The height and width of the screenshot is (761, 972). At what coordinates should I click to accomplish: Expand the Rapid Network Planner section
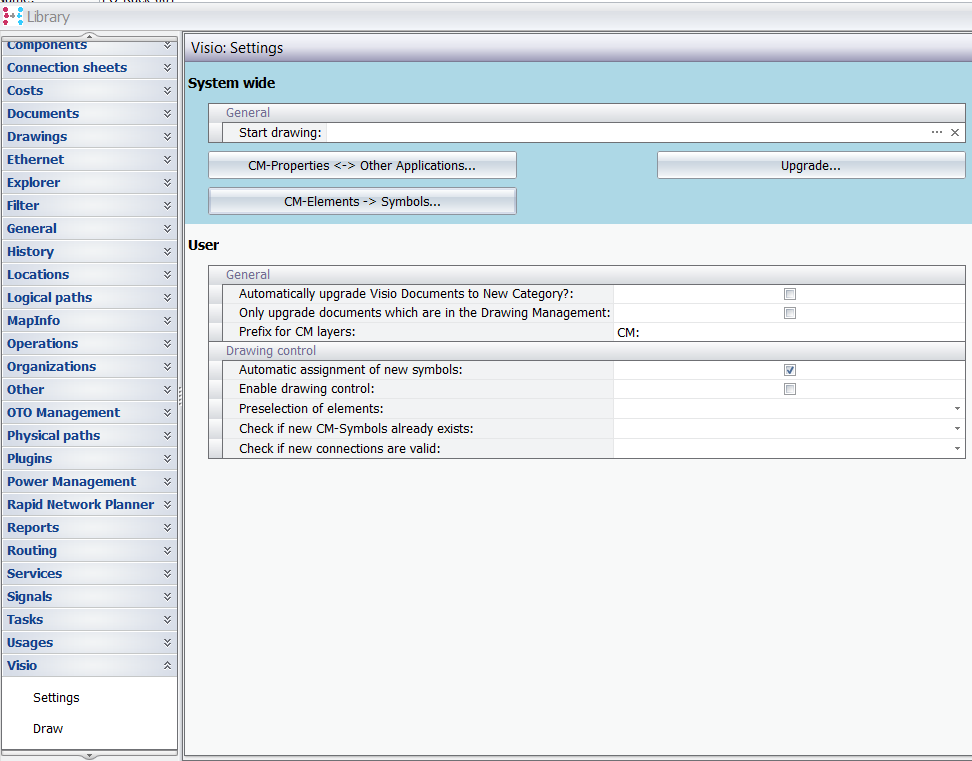click(x=89, y=504)
